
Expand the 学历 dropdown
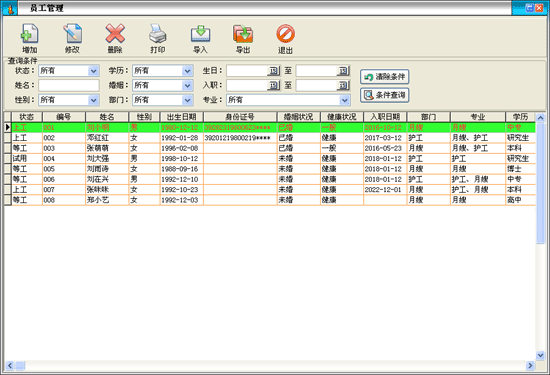tap(187, 71)
